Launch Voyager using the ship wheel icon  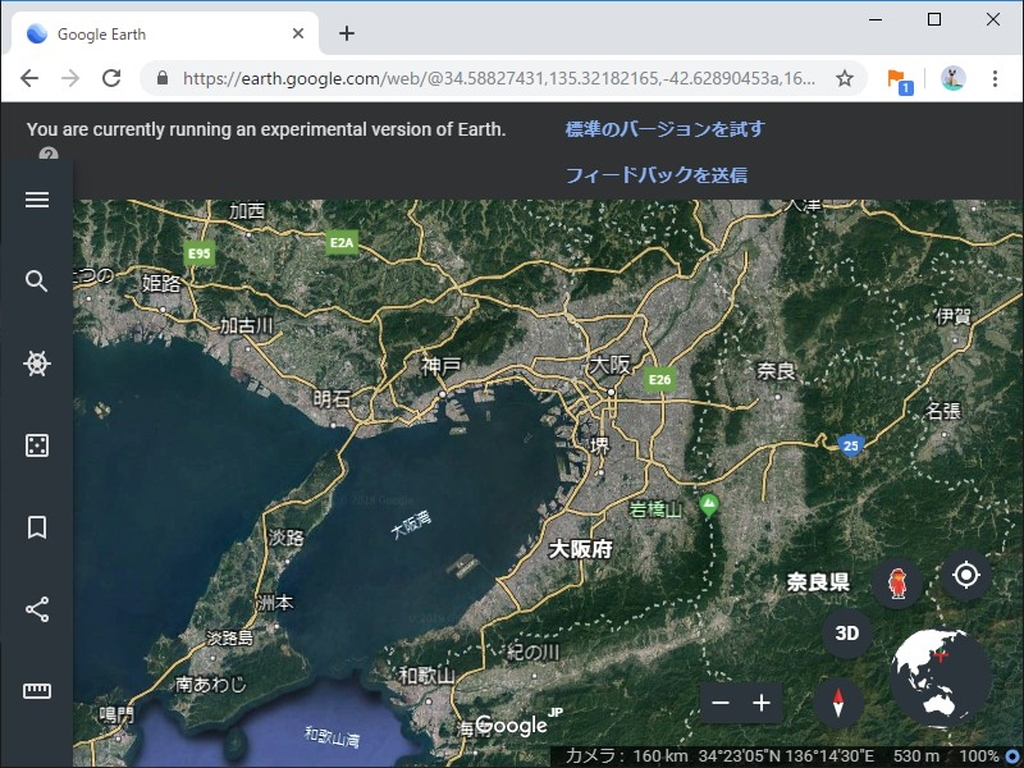[37, 364]
